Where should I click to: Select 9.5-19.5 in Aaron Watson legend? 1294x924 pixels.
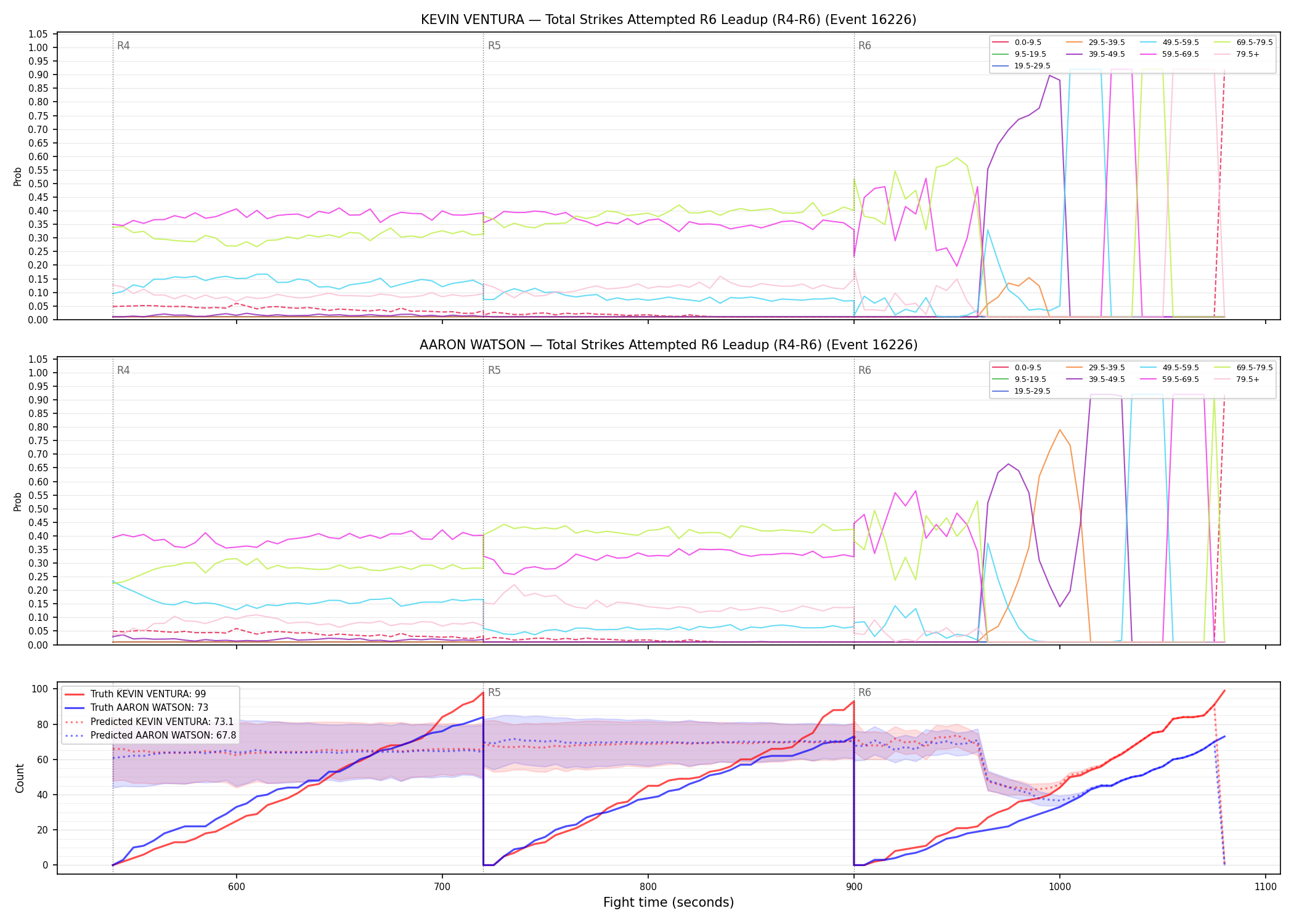[1019, 379]
